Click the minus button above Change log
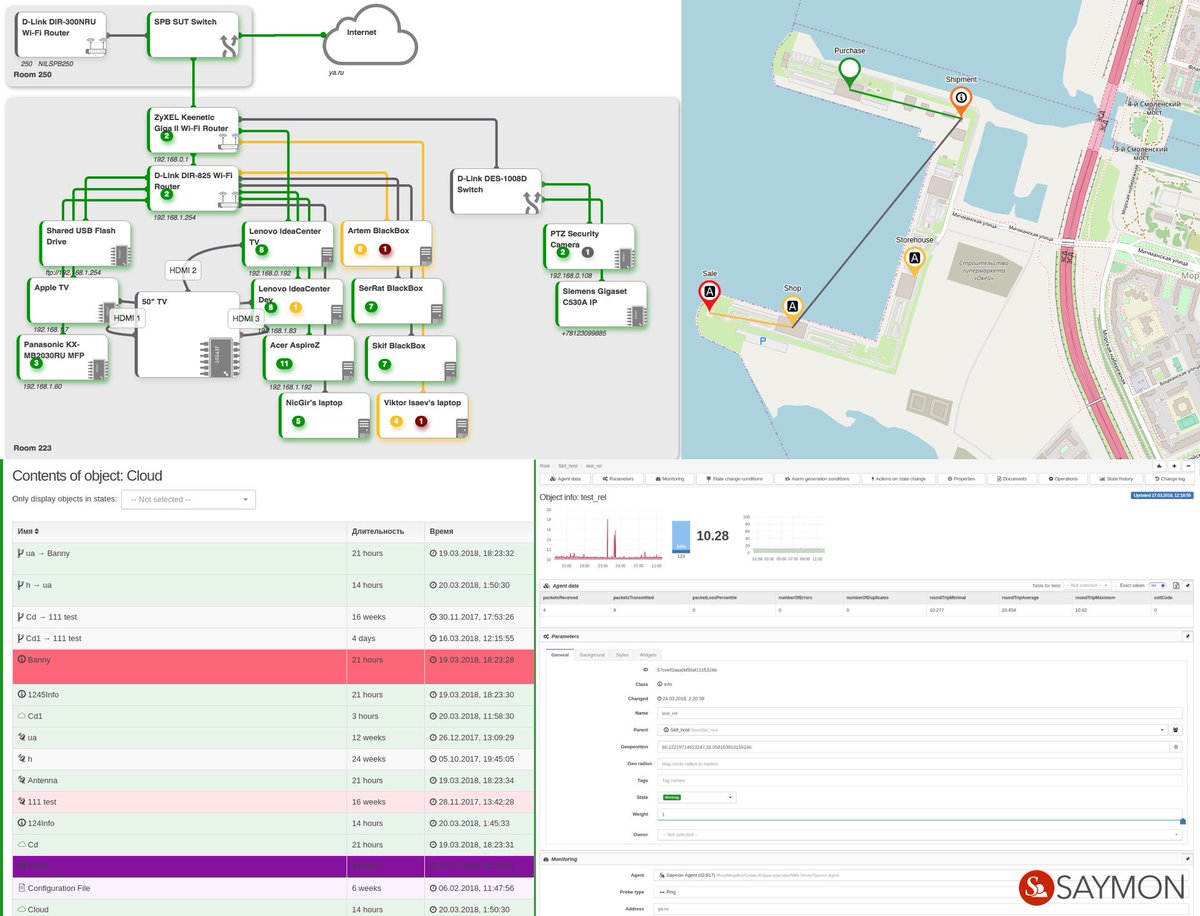 pos(1187,465)
